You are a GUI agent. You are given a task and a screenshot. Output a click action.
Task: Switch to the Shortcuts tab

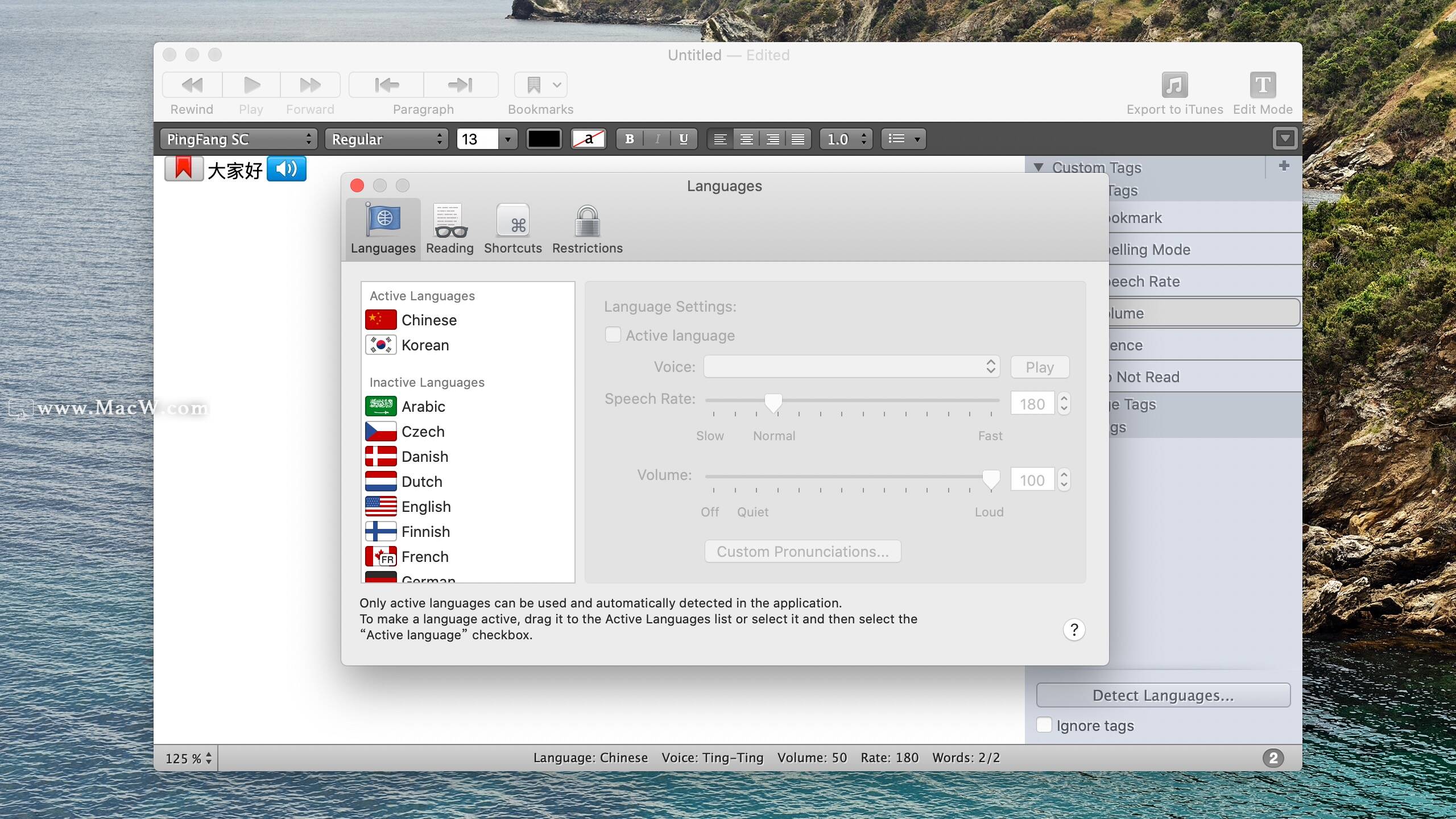point(512,227)
